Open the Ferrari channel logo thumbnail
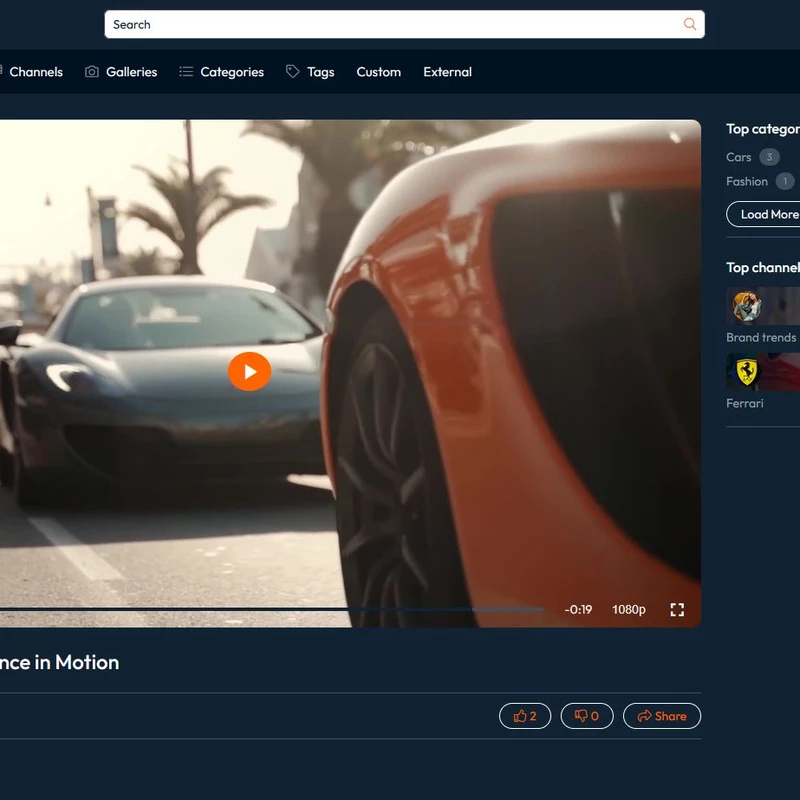Viewport: 800px width, 800px height. [747, 372]
